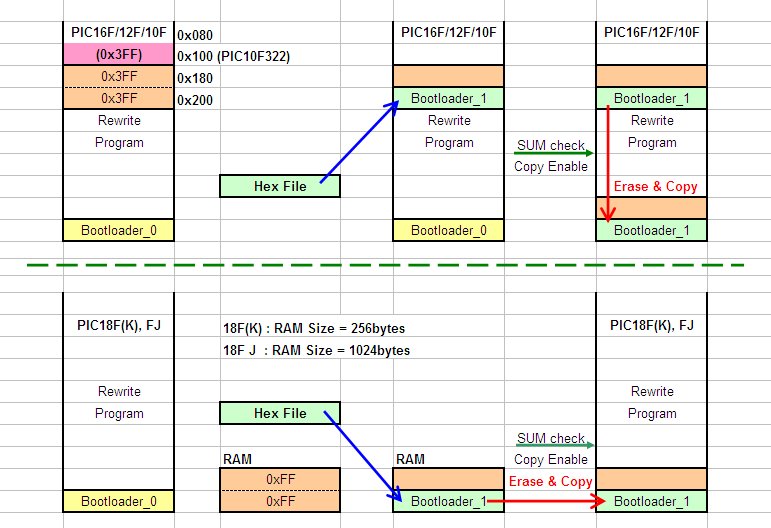Select green Bootloader_1 cell in the RAM block
This screenshot has height=528, width=771.
449,501
